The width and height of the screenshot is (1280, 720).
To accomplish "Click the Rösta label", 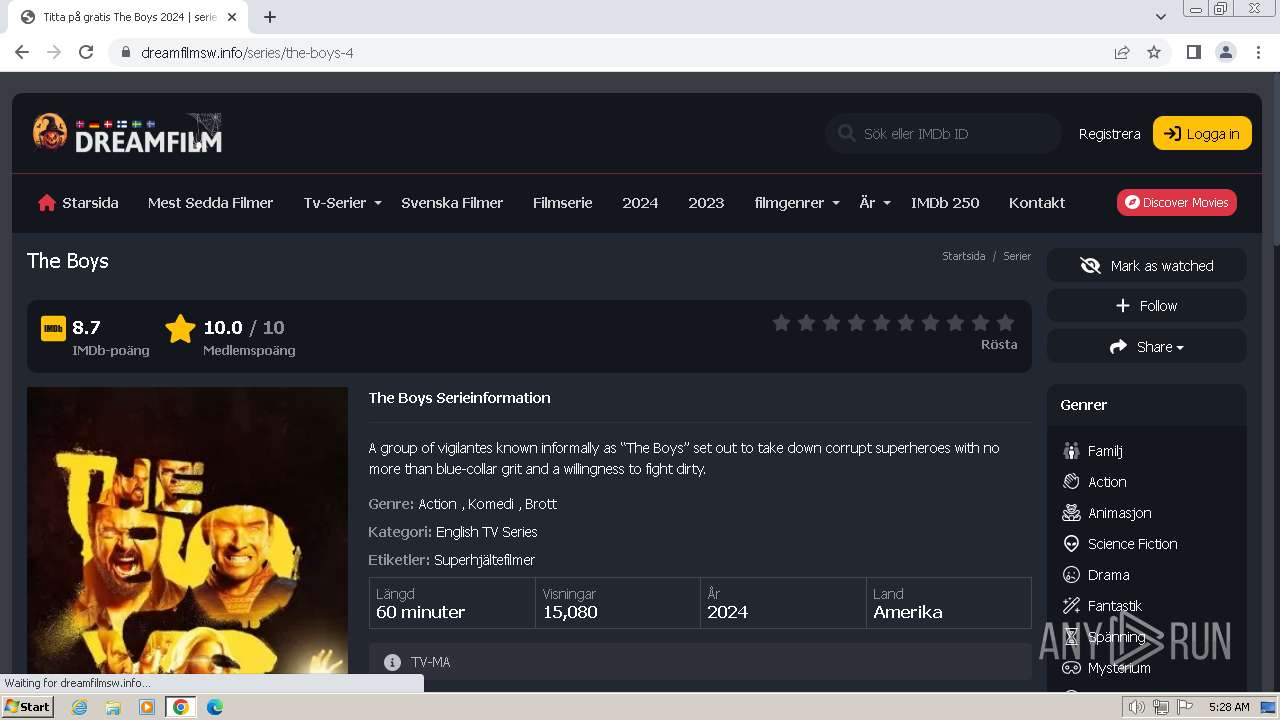I will 999,344.
